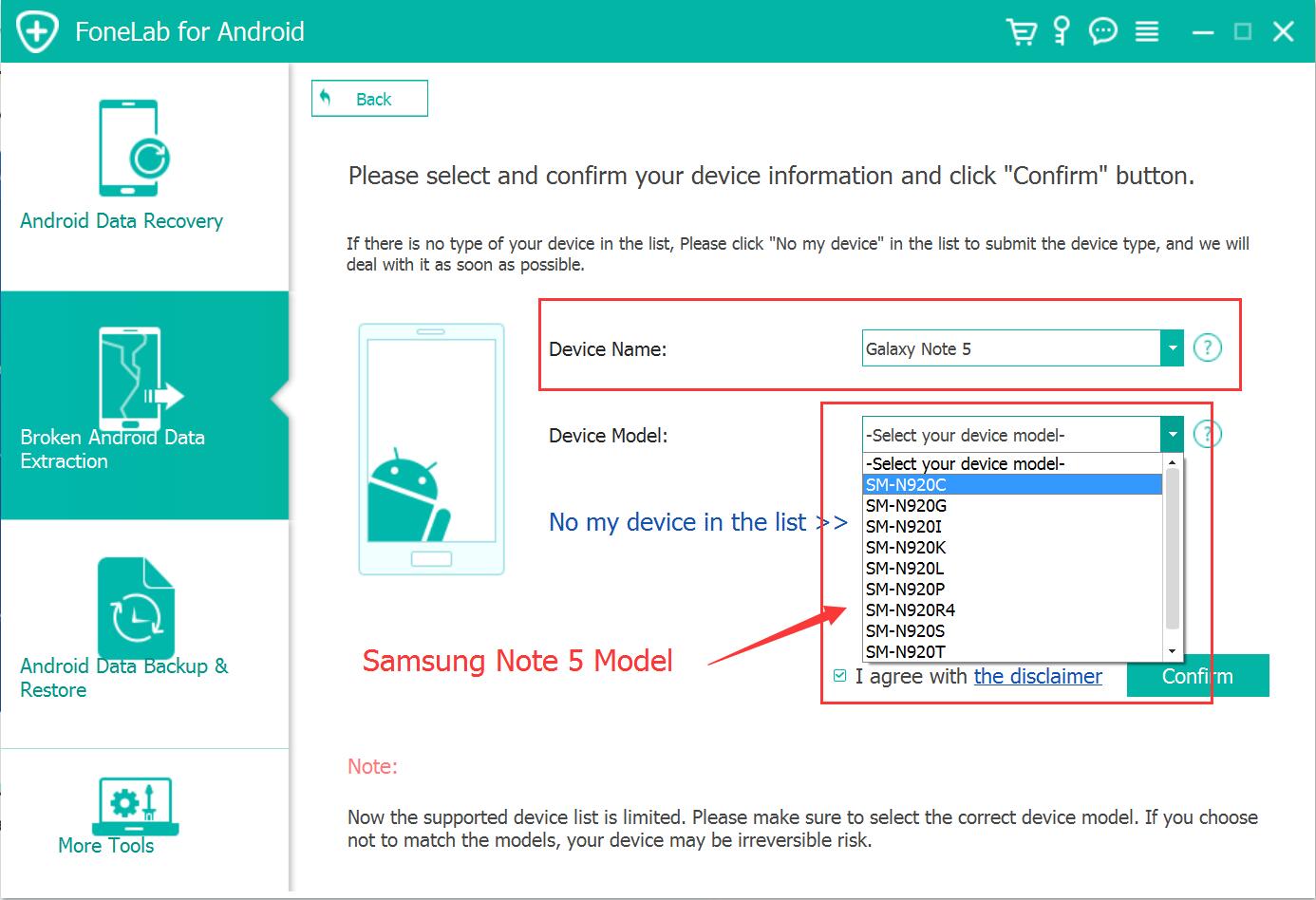The width and height of the screenshot is (1316, 900).
Task: Click the help icon beside Device Model
Action: click(x=1207, y=434)
